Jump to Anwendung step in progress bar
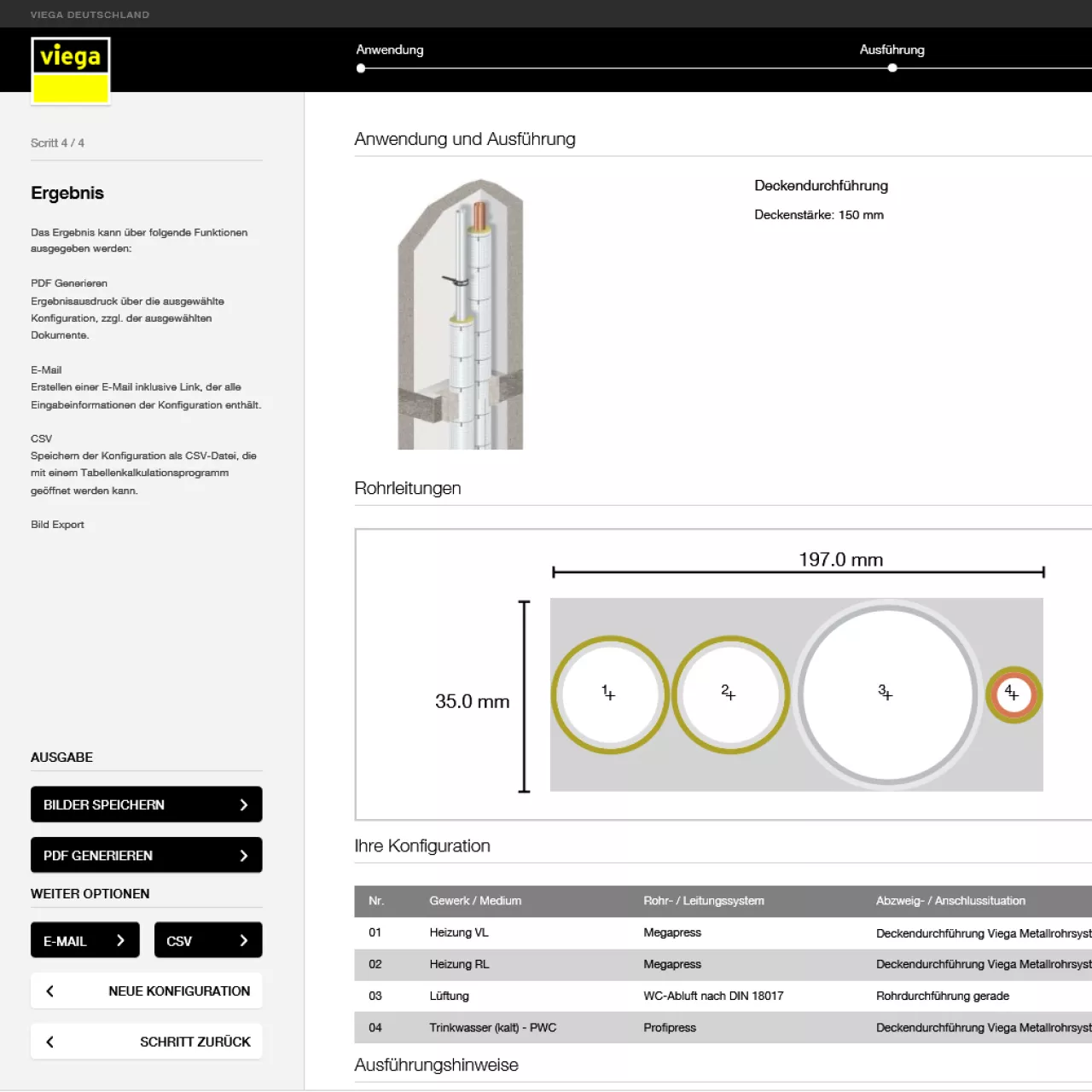The width and height of the screenshot is (1092, 1092). pyautogui.click(x=390, y=49)
